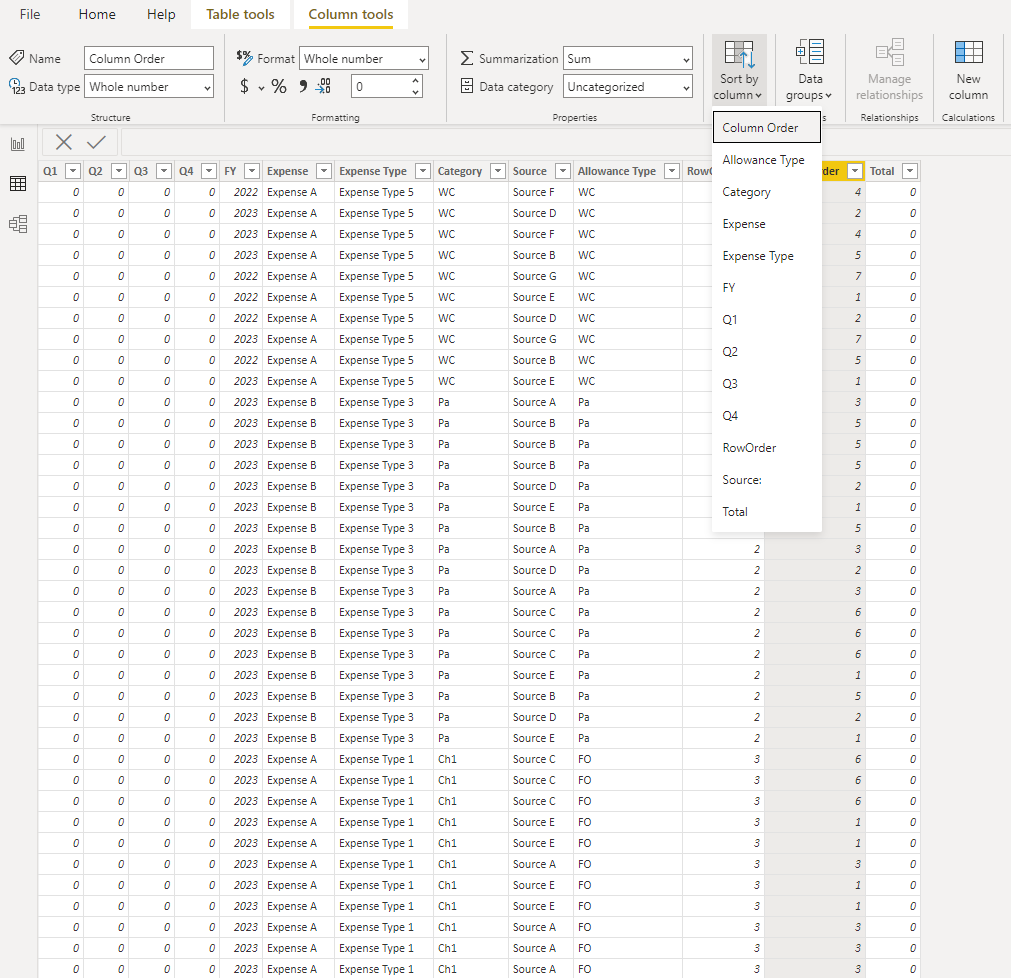The width and height of the screenshot is (1011, 978).
Task: Click decimal places number field
Action: click(x=380, y=86)
